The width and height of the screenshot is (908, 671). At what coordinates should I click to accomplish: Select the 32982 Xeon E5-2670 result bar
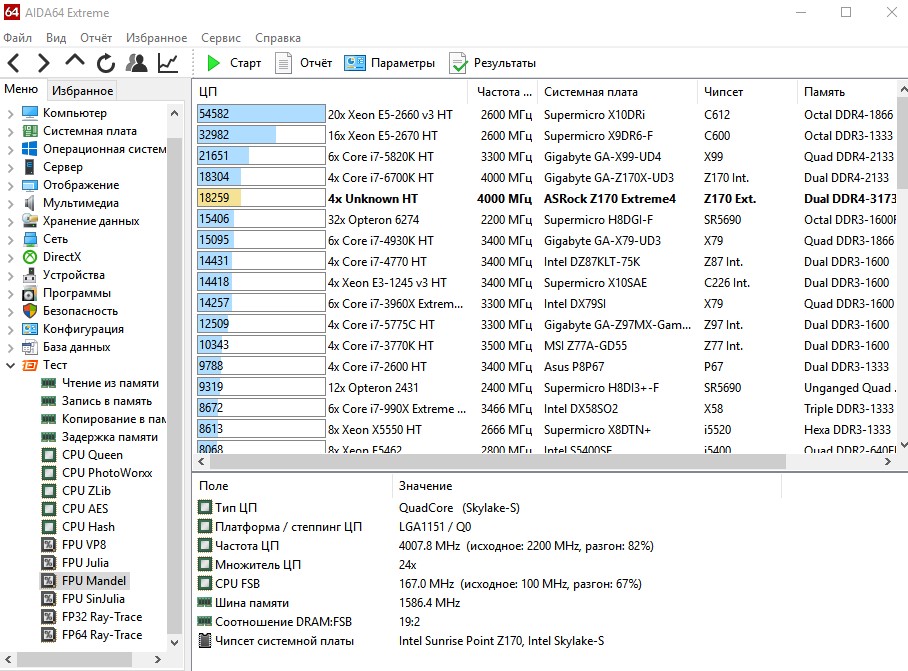point(261,135)
